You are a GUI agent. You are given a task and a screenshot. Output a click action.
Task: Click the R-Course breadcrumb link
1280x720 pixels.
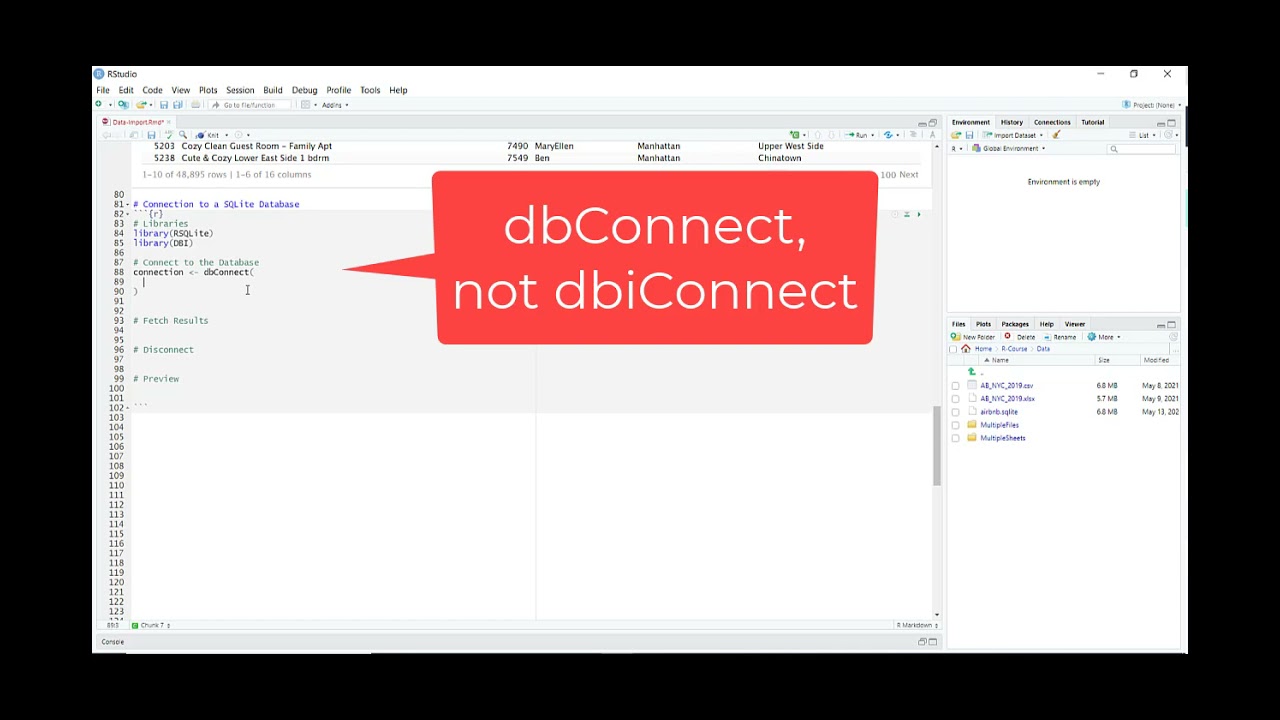click(1014, 349)
